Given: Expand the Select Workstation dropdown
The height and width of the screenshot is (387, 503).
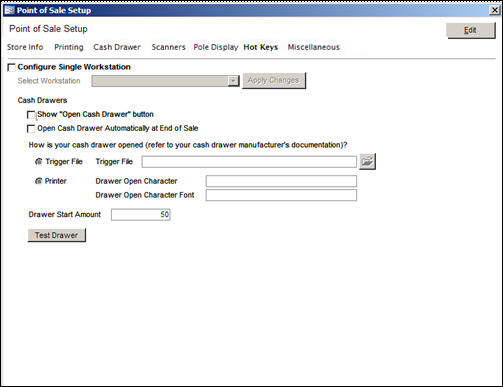Looking at the screenshot, I should [233, 81].
